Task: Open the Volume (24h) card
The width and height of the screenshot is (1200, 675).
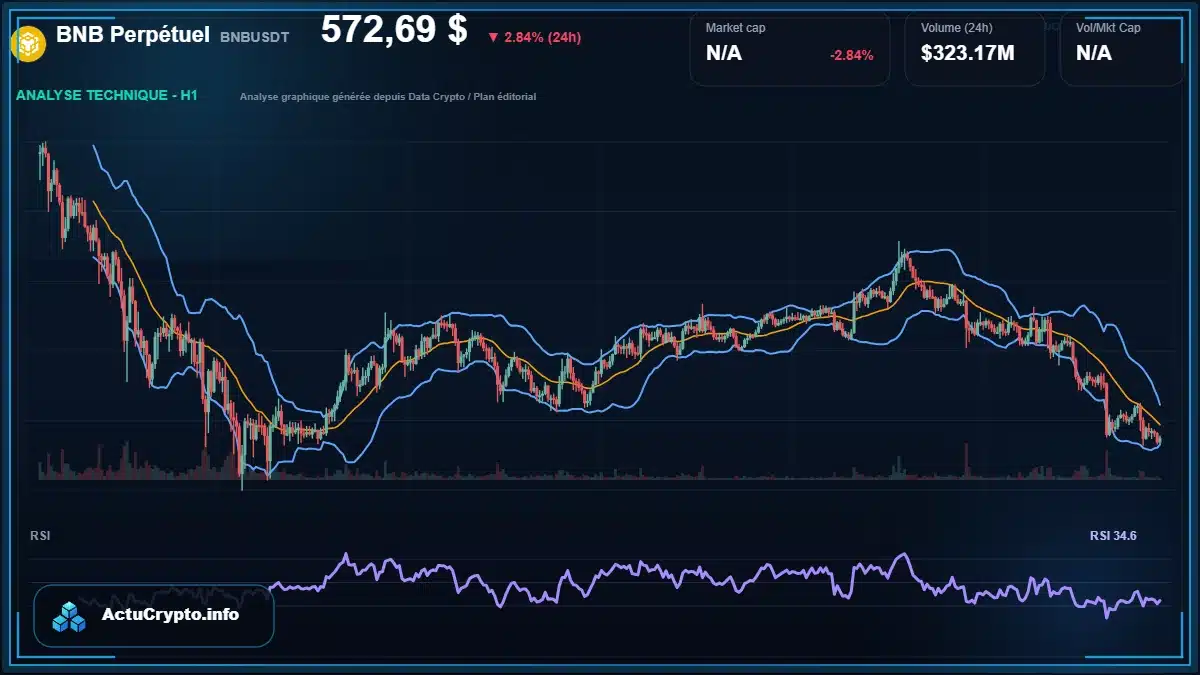Action: coord(975,49)
